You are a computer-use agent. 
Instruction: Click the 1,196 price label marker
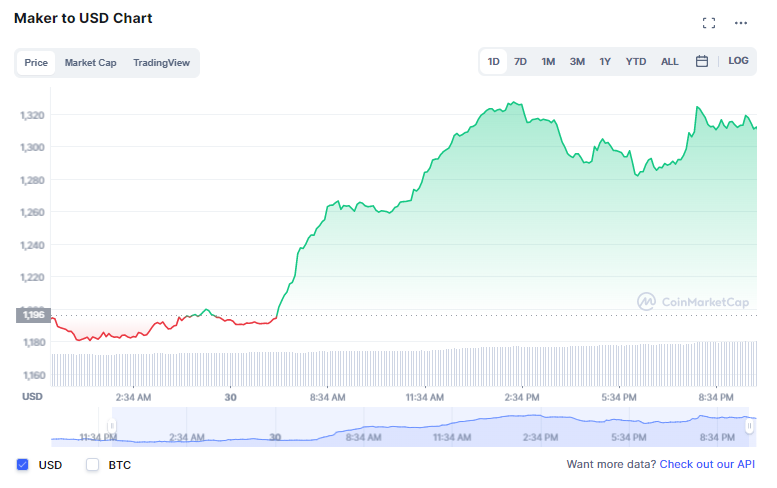[33, 315]
